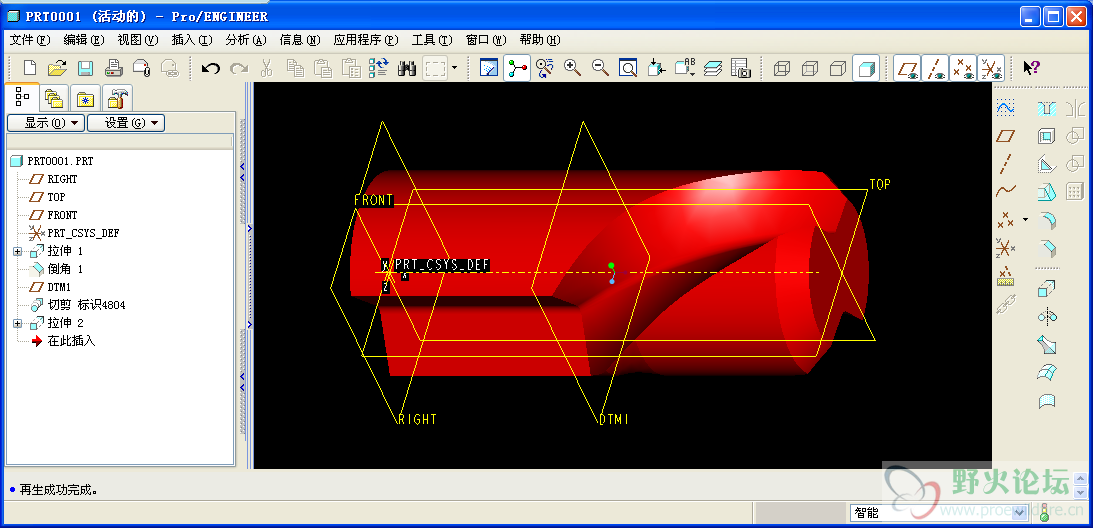Expand the 拉伸 1 feature node
1093x528 pixels.
(x=18, y=251)
